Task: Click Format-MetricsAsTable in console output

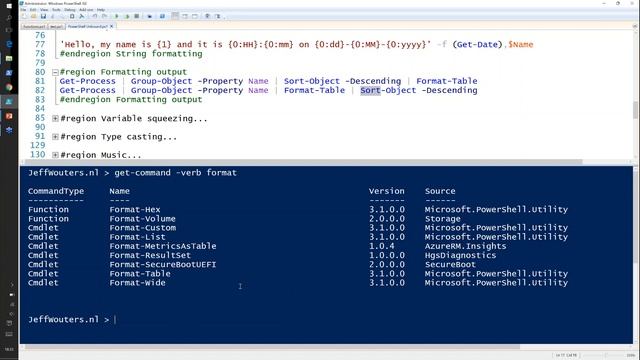Action: [x=163, y=246]
